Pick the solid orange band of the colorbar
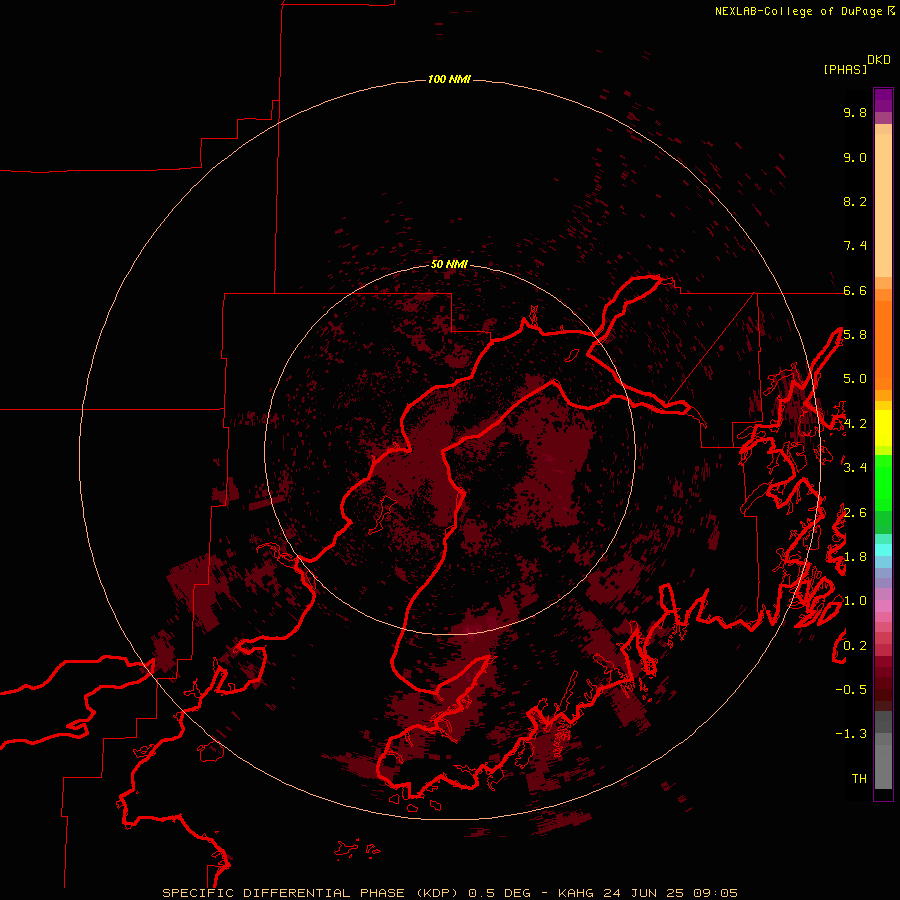Screen dimensions: 900x900 [883, 344]
